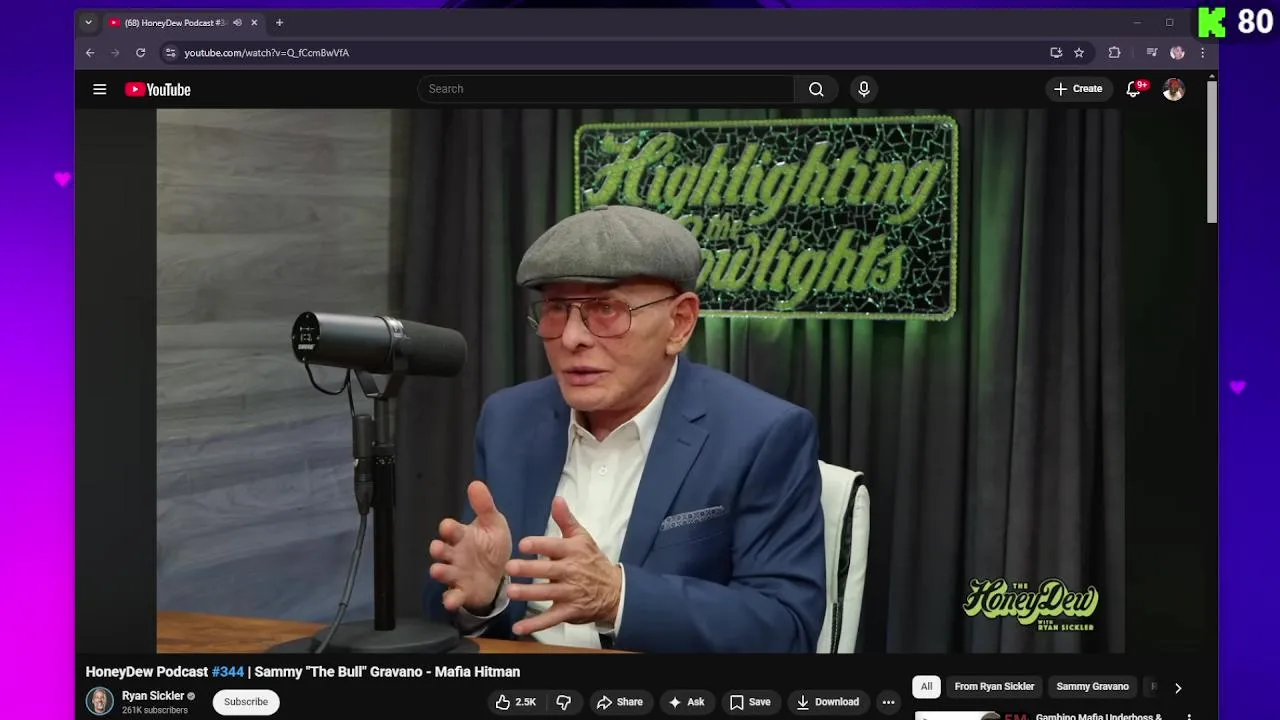This screenshot has width=1280, height=720.
Task: Open Chrome three-dot menu
Action: [x=1202, y=52]
